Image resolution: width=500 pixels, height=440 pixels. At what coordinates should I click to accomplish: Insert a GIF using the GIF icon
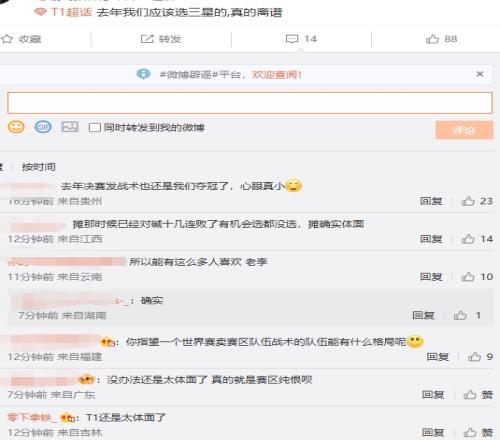[43, 127]
